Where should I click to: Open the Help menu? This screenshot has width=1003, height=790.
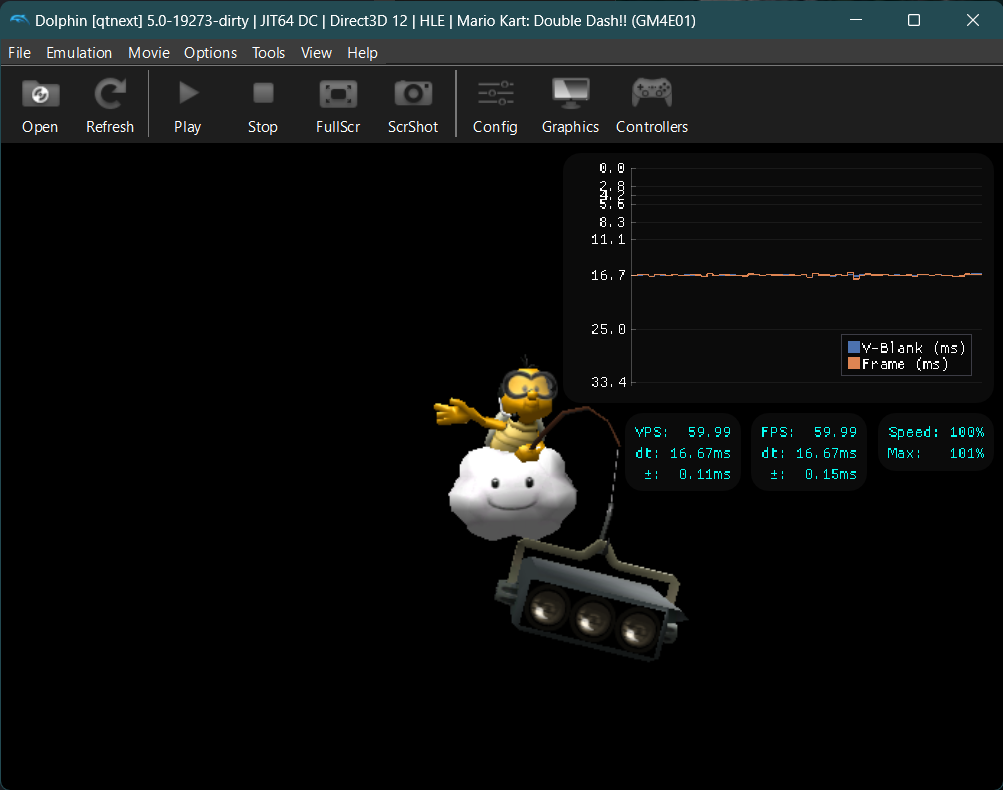362,52
